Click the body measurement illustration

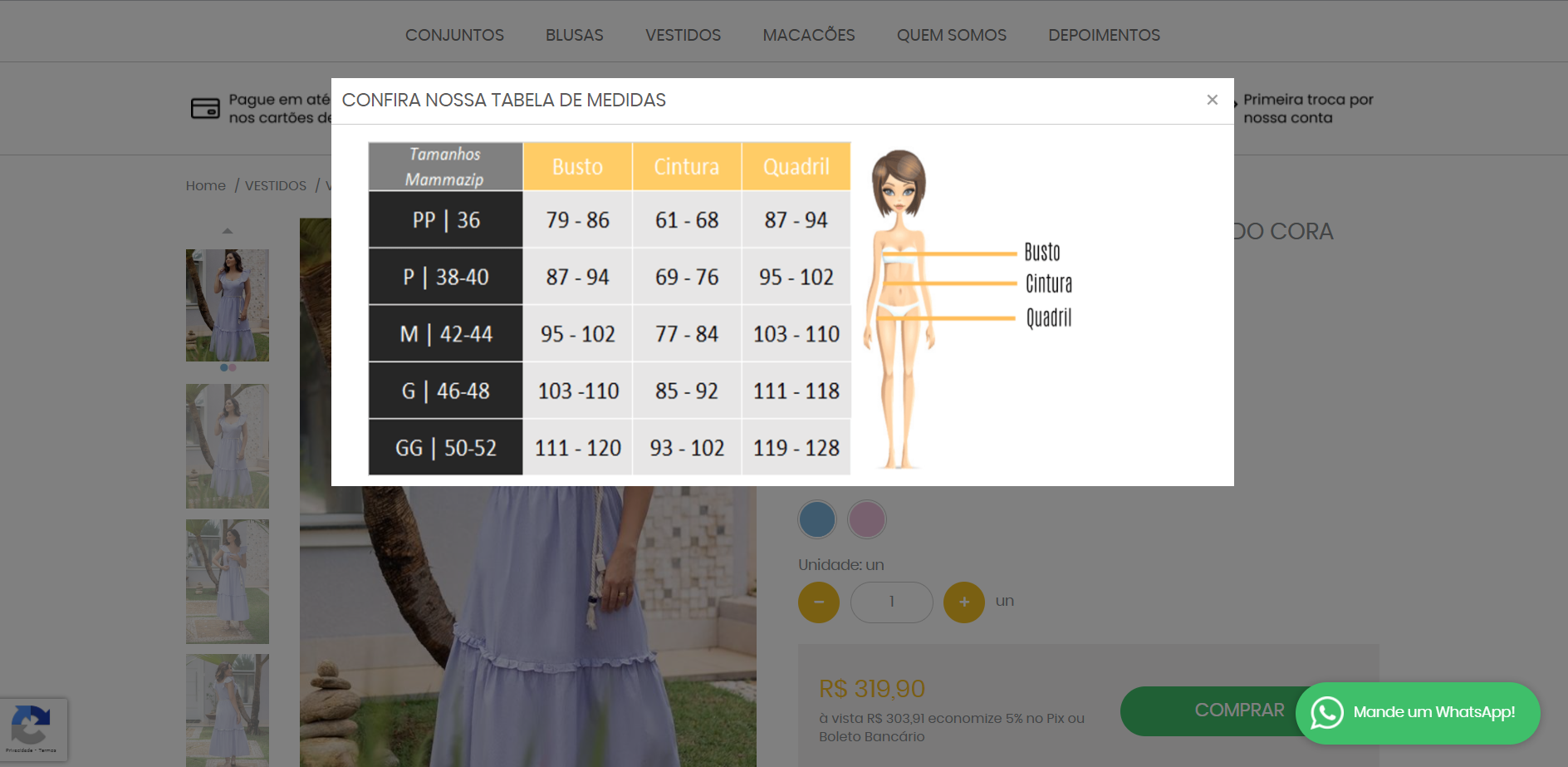(899, 308)
